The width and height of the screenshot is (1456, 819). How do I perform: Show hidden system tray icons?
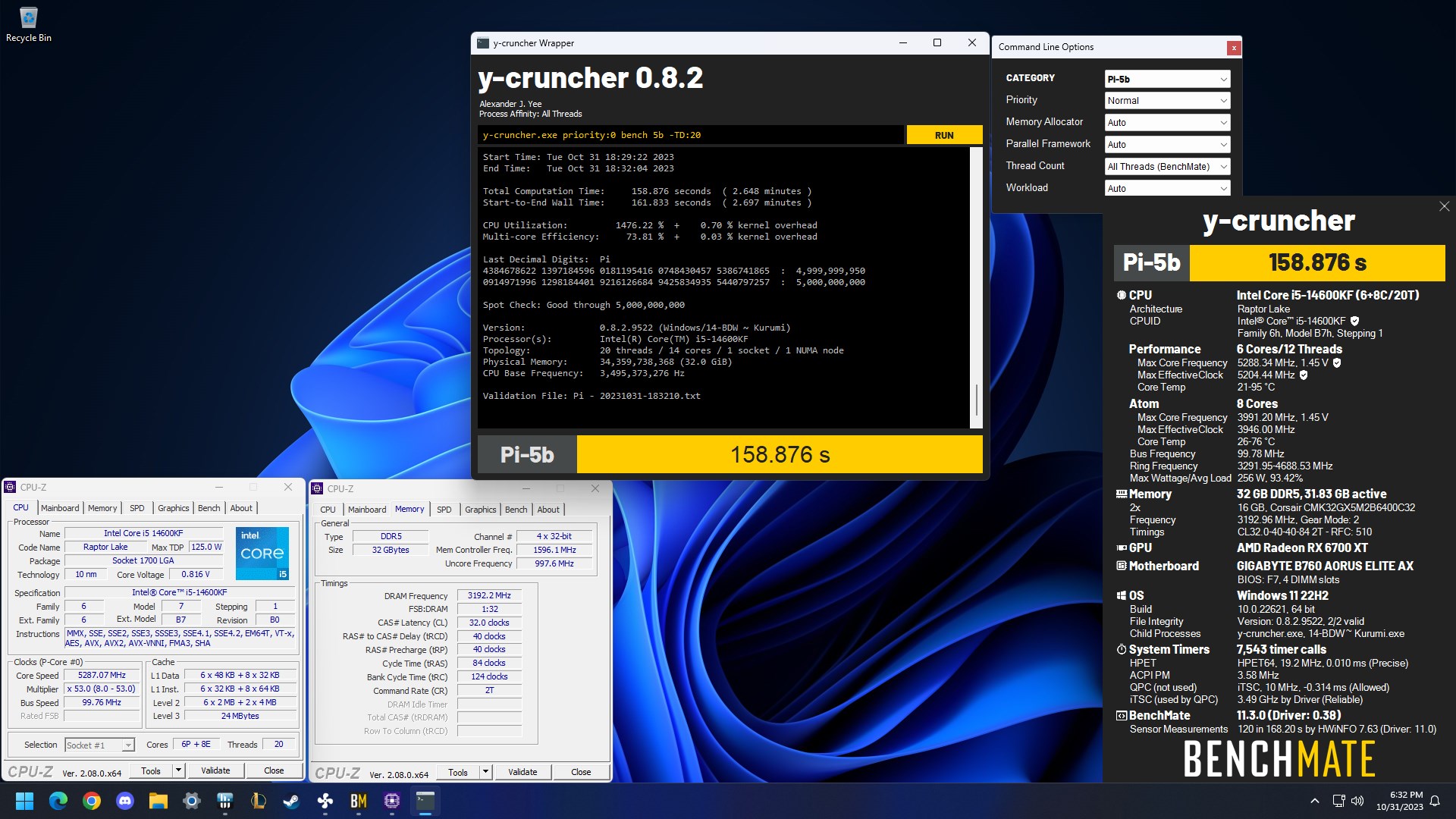point(1315,801)
